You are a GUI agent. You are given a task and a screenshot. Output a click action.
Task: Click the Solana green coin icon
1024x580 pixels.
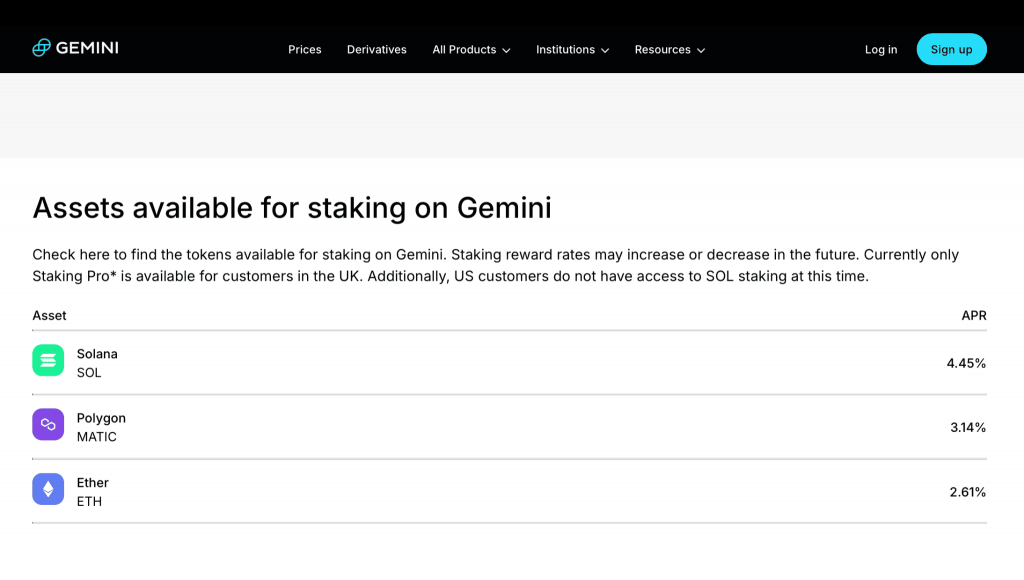(48, 361)
